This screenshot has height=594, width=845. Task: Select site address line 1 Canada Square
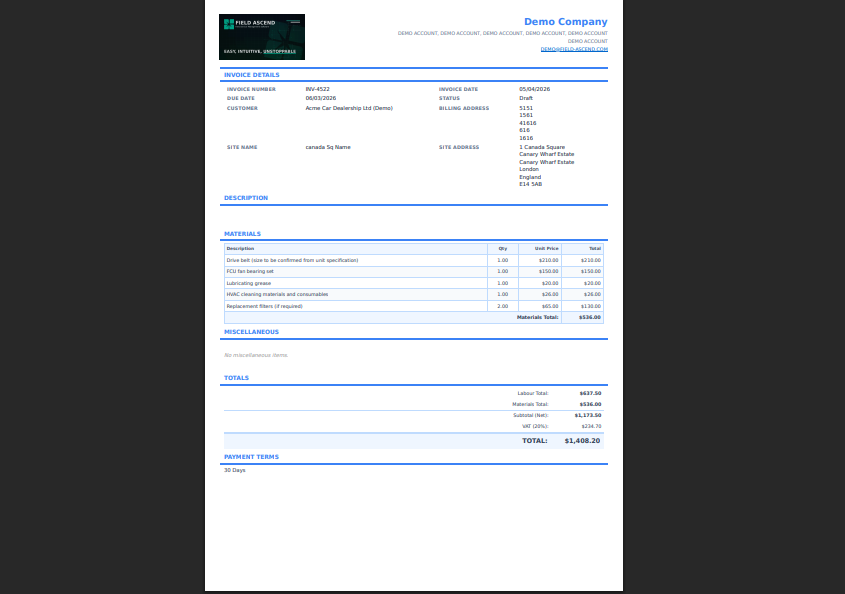542,147
